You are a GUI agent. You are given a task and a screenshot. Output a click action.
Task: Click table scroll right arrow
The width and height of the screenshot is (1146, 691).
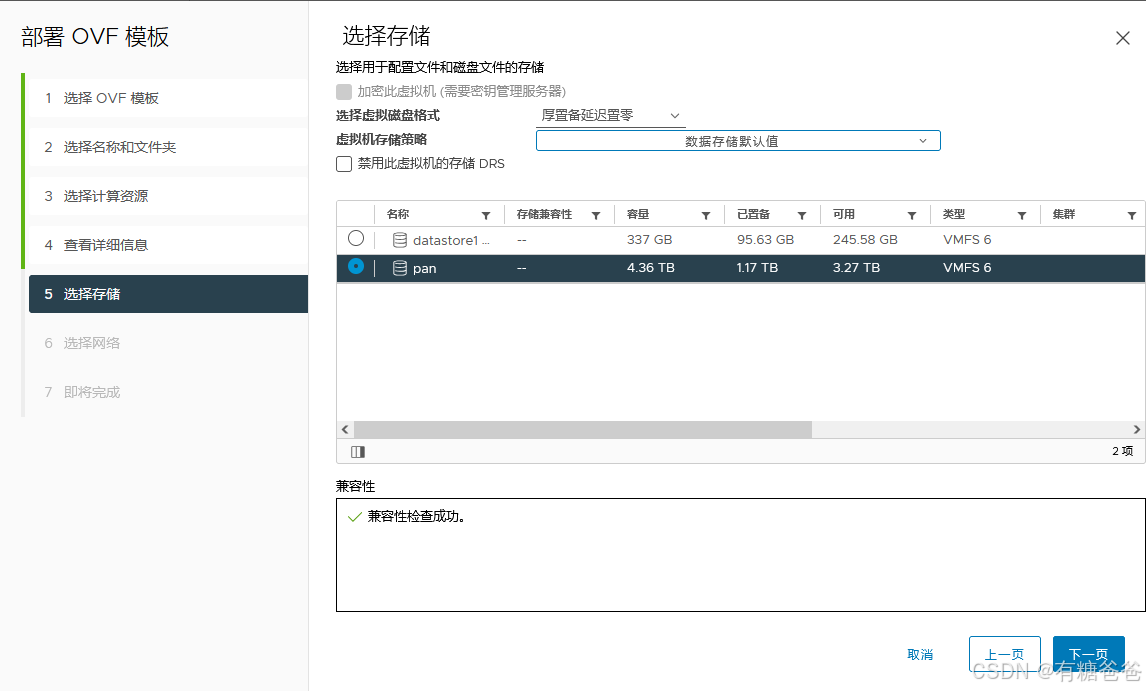point(1136,429)
